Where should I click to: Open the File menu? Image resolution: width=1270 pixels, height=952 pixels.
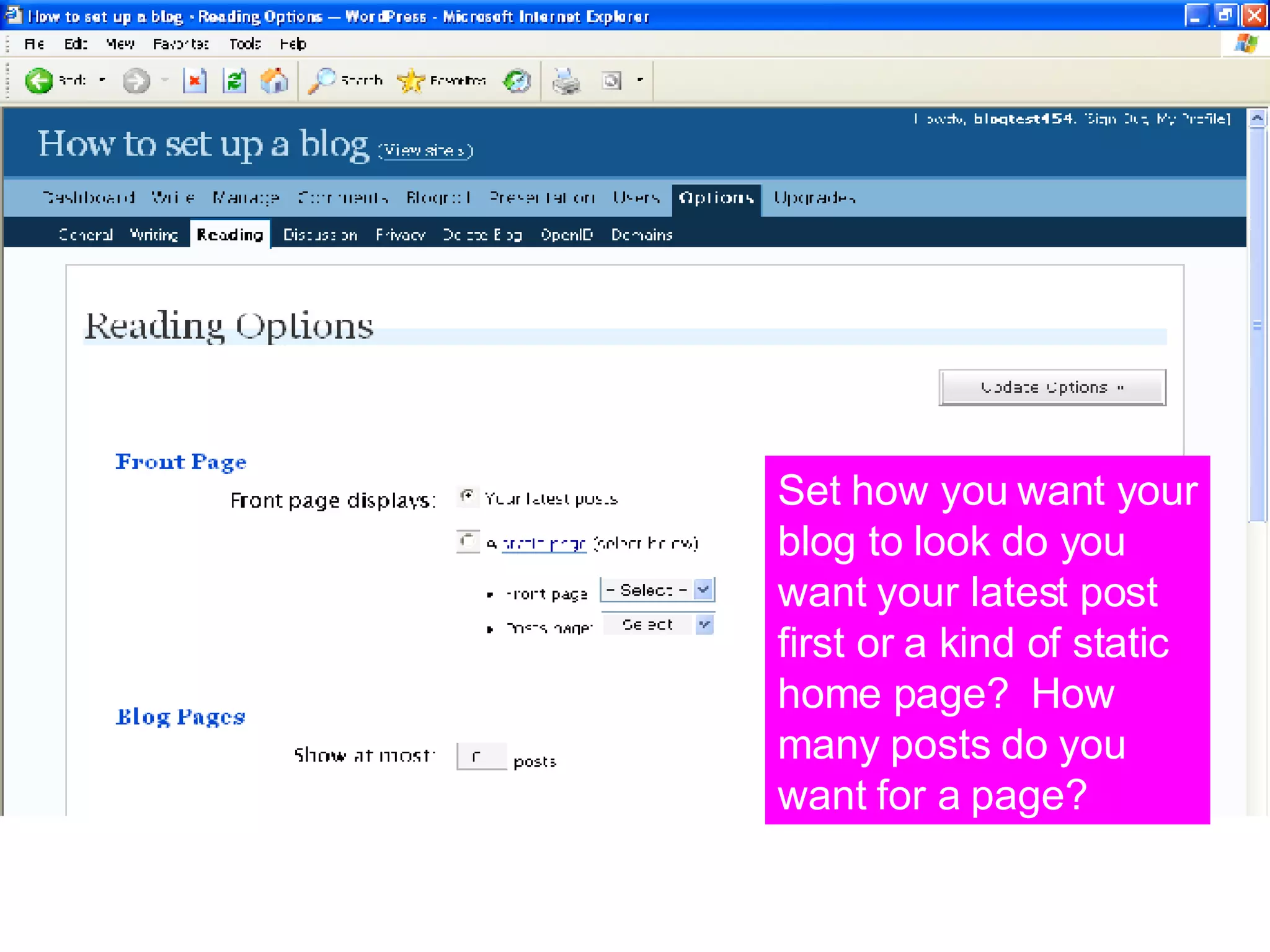pyautogui.click(x=34, y=44)
